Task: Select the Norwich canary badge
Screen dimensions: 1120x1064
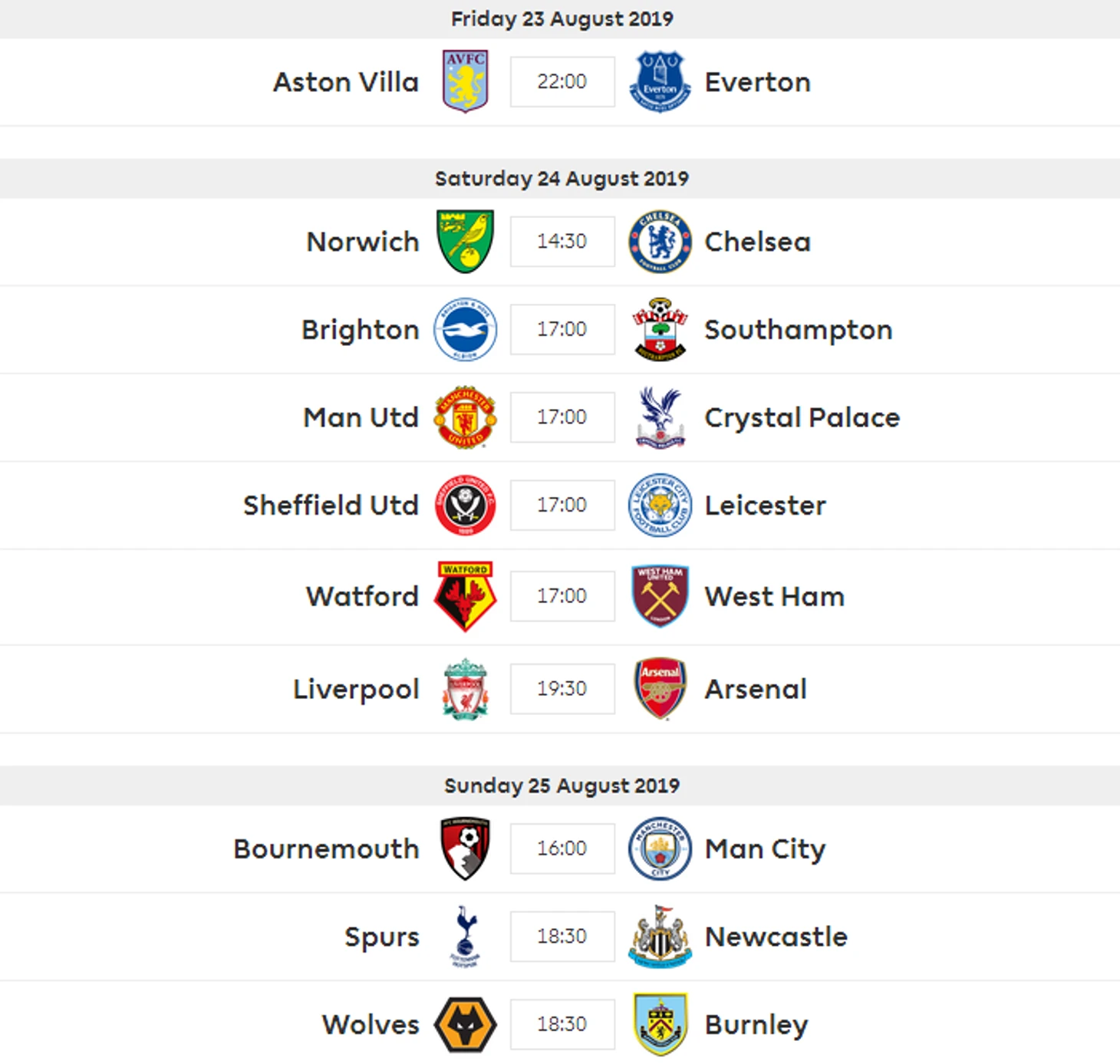Action: pyautogui.click(x=465, y=241)
